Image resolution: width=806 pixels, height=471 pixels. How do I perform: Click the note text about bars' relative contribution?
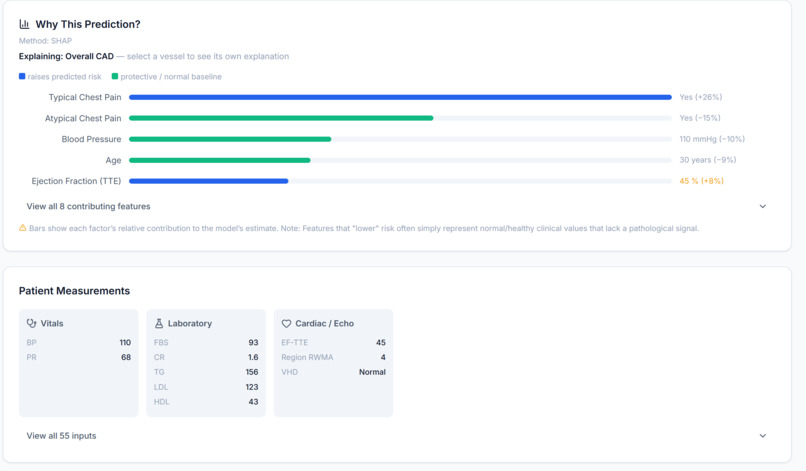click(x=364, y=228)
